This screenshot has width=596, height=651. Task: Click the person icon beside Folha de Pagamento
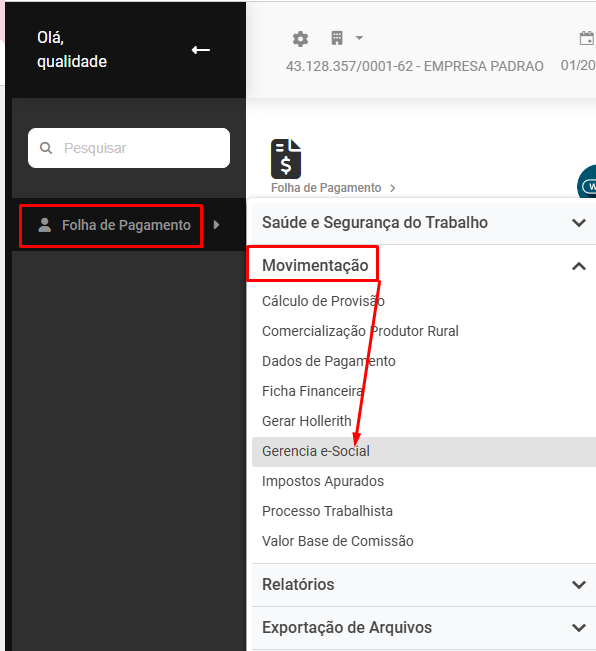coord(45,225)
